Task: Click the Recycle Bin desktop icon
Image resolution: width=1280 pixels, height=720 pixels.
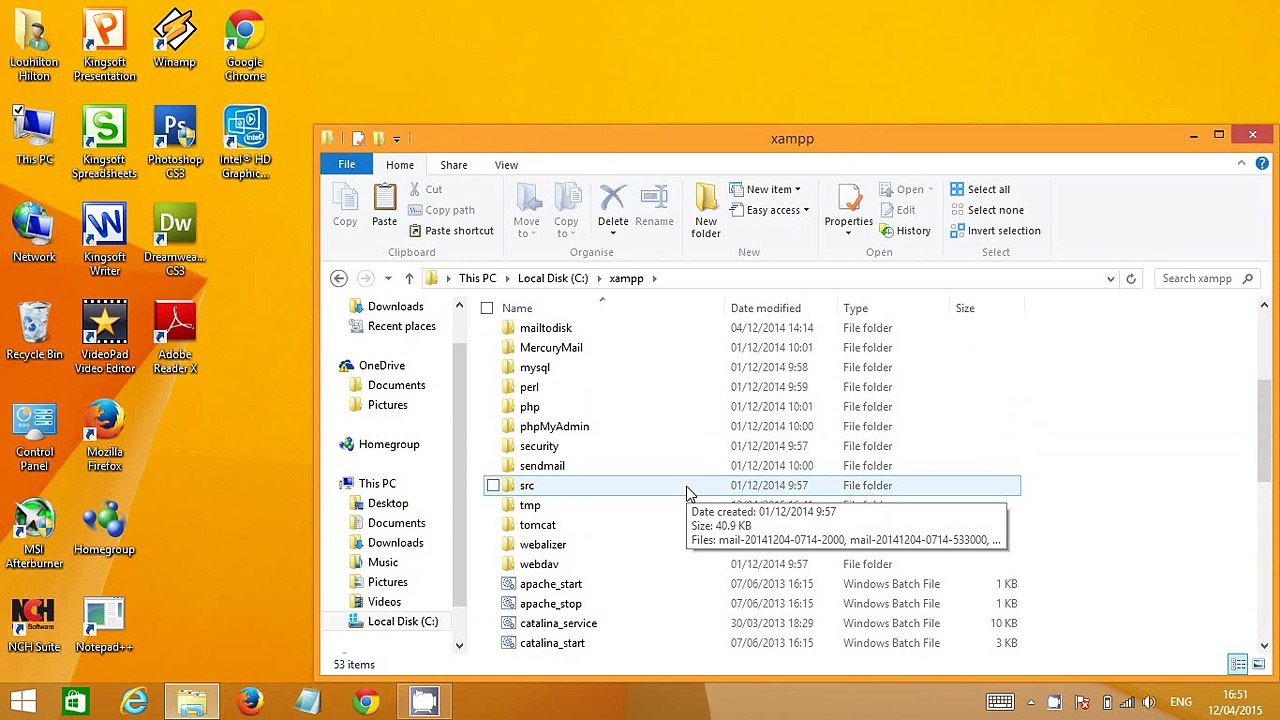Action: [34, 331]
